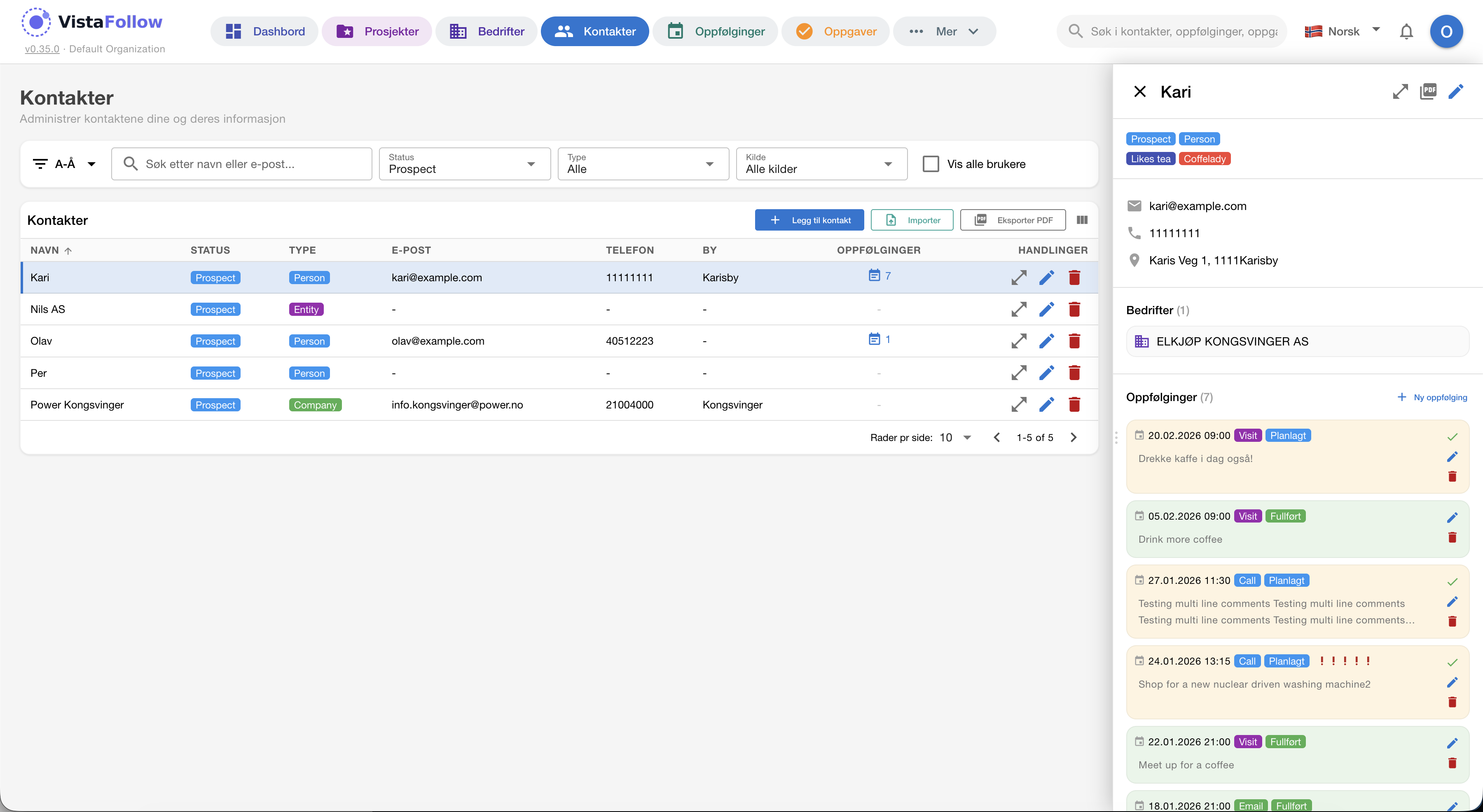Expand Power Kongsvinger contact details
The height and width of the screenshot is (812, 1483).
coord(1018,405)
